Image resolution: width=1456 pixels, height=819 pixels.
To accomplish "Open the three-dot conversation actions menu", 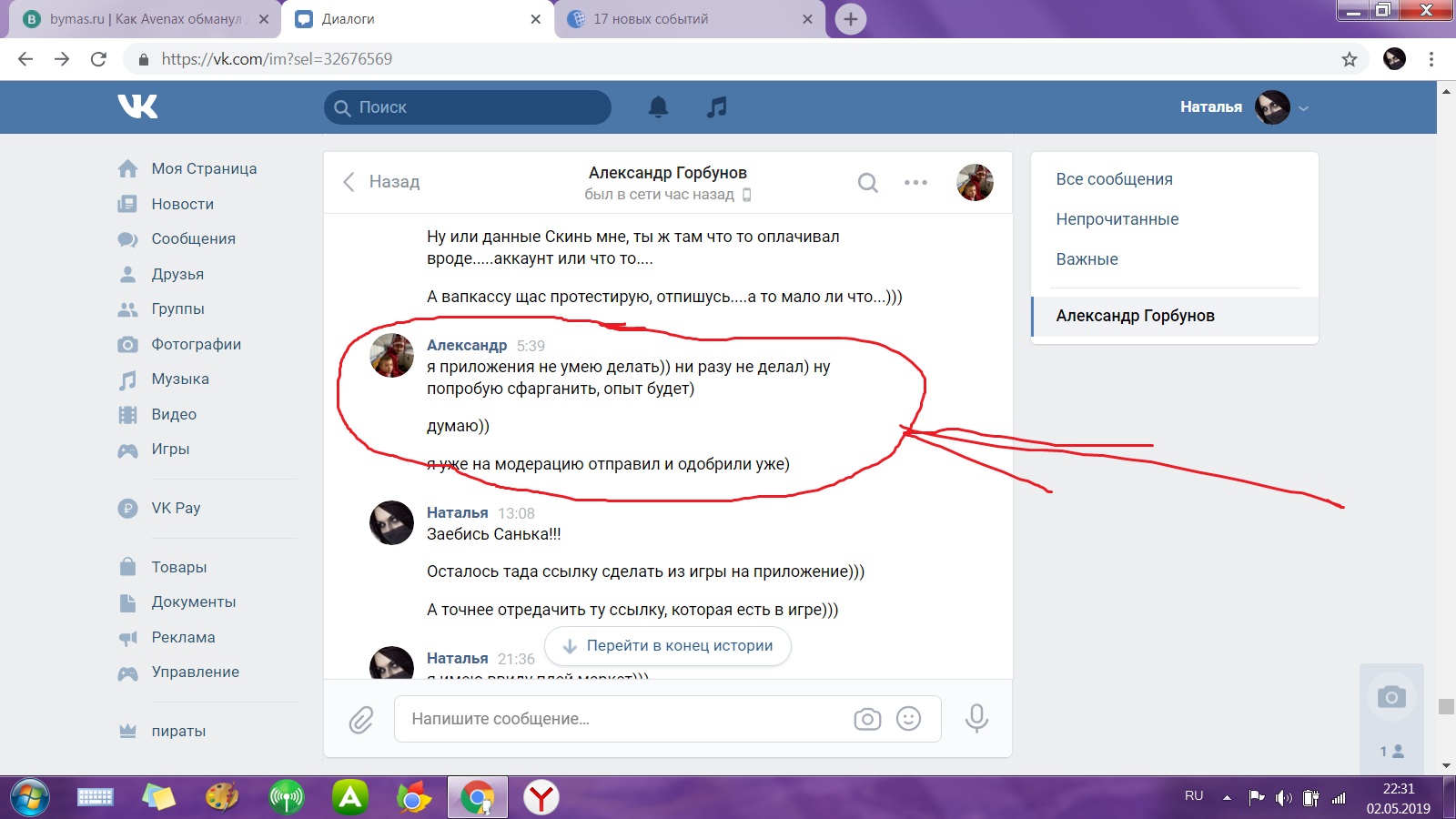I will pos(915,183).
